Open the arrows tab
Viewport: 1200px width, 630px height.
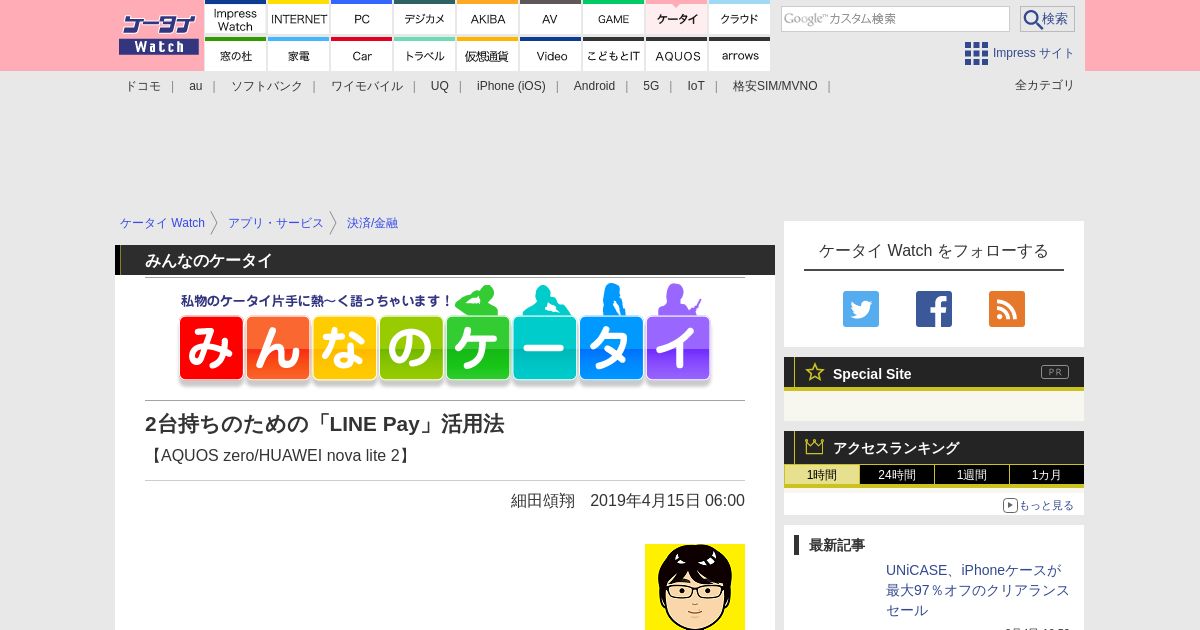click(739, 54)
